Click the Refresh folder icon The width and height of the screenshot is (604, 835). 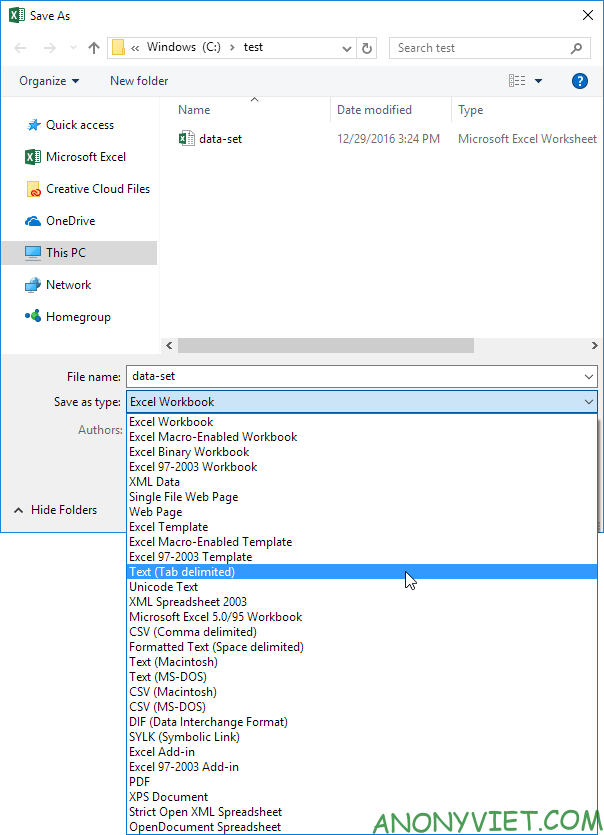point(367,48)
